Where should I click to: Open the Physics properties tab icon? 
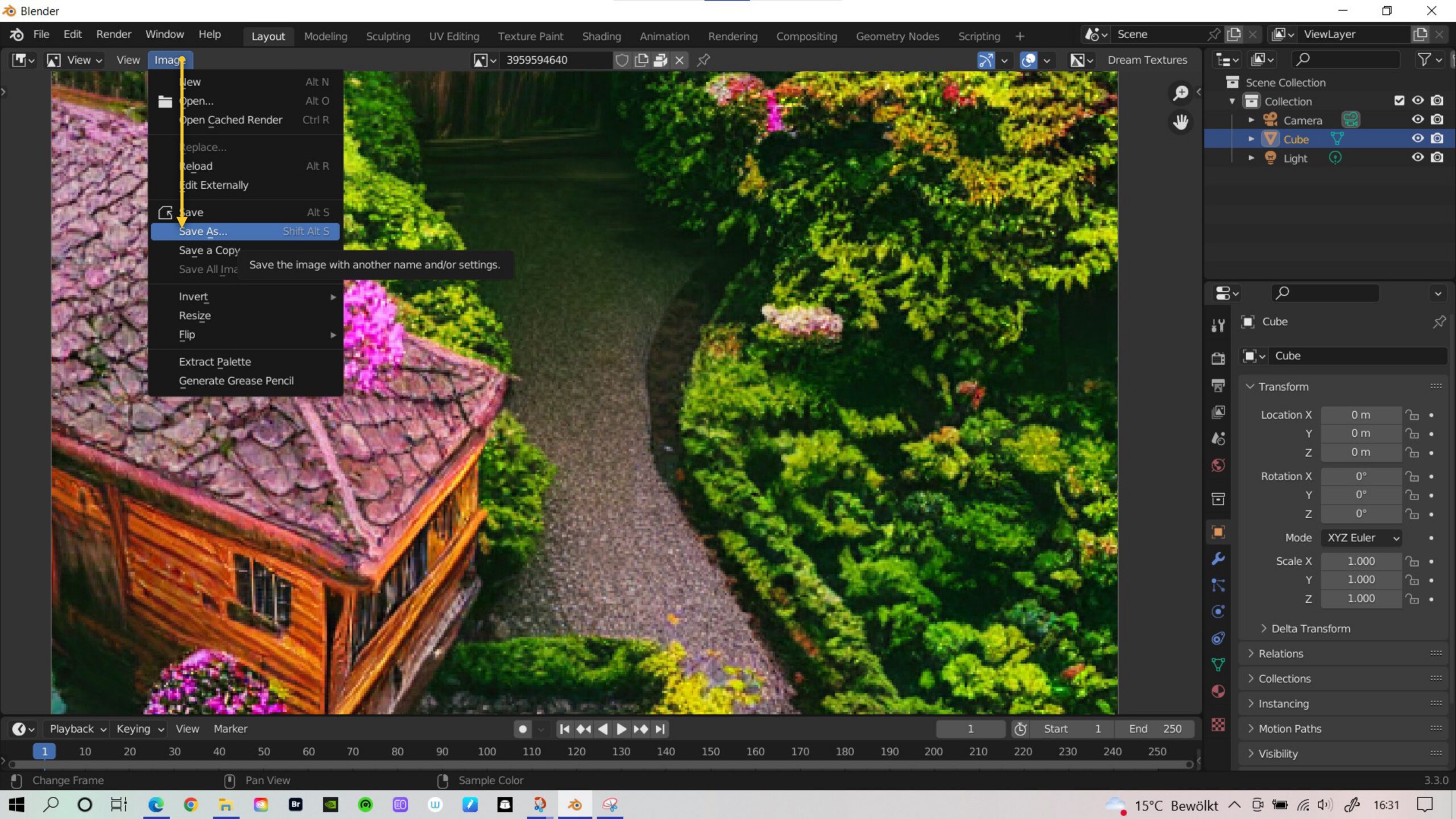[x=1218, y=612]
